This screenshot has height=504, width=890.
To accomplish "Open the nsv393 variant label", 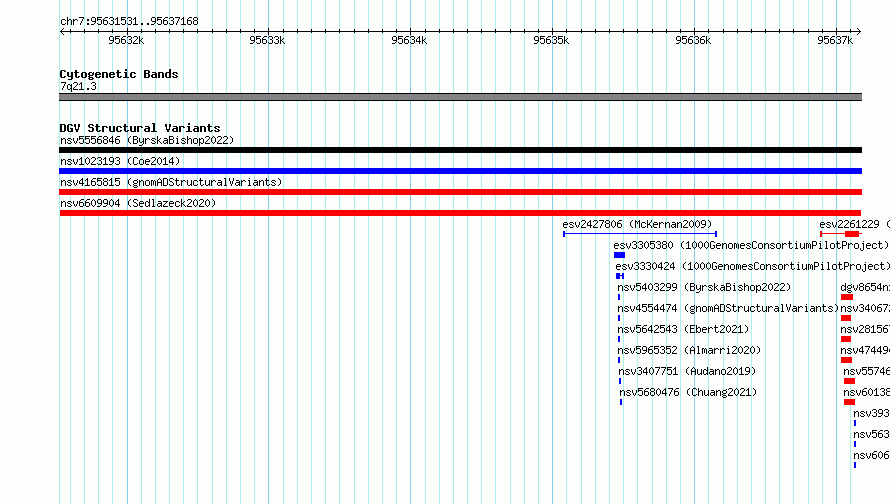I will [871, 413].
